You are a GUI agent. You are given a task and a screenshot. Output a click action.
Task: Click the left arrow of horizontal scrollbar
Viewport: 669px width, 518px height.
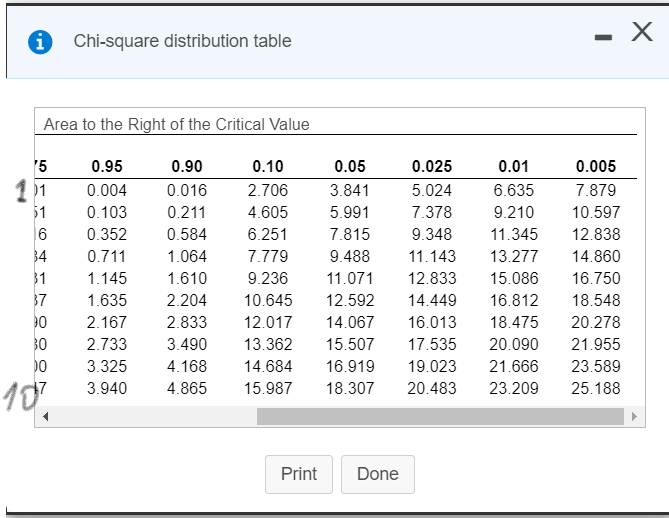45,416
